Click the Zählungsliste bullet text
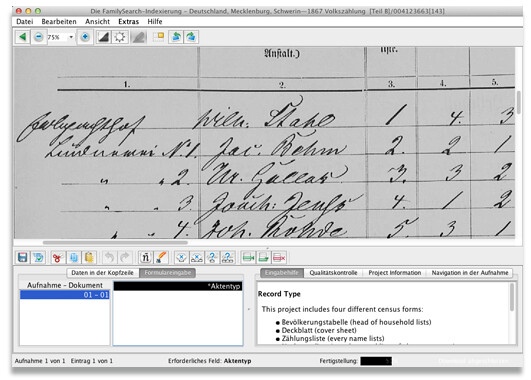Image resolution: width=531 pixels, height=380 pixels. pyautogui.click(x=333, y=338)
